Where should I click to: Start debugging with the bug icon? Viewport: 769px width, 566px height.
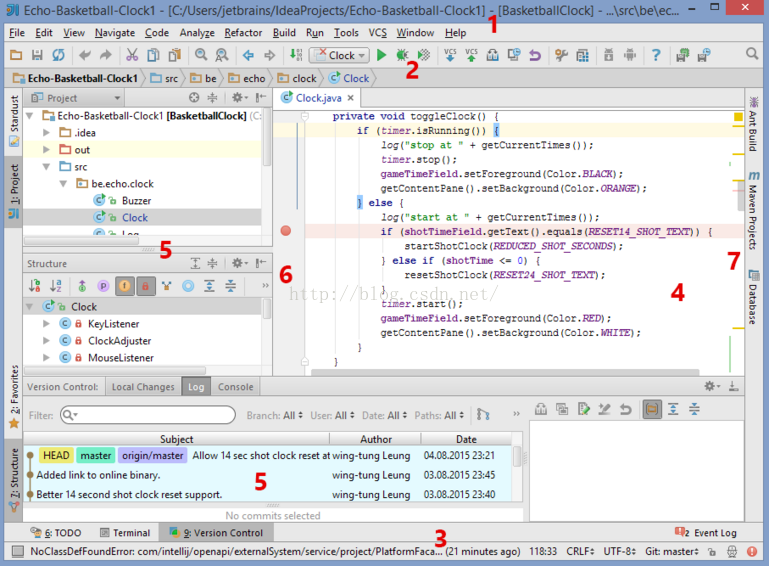402,55
